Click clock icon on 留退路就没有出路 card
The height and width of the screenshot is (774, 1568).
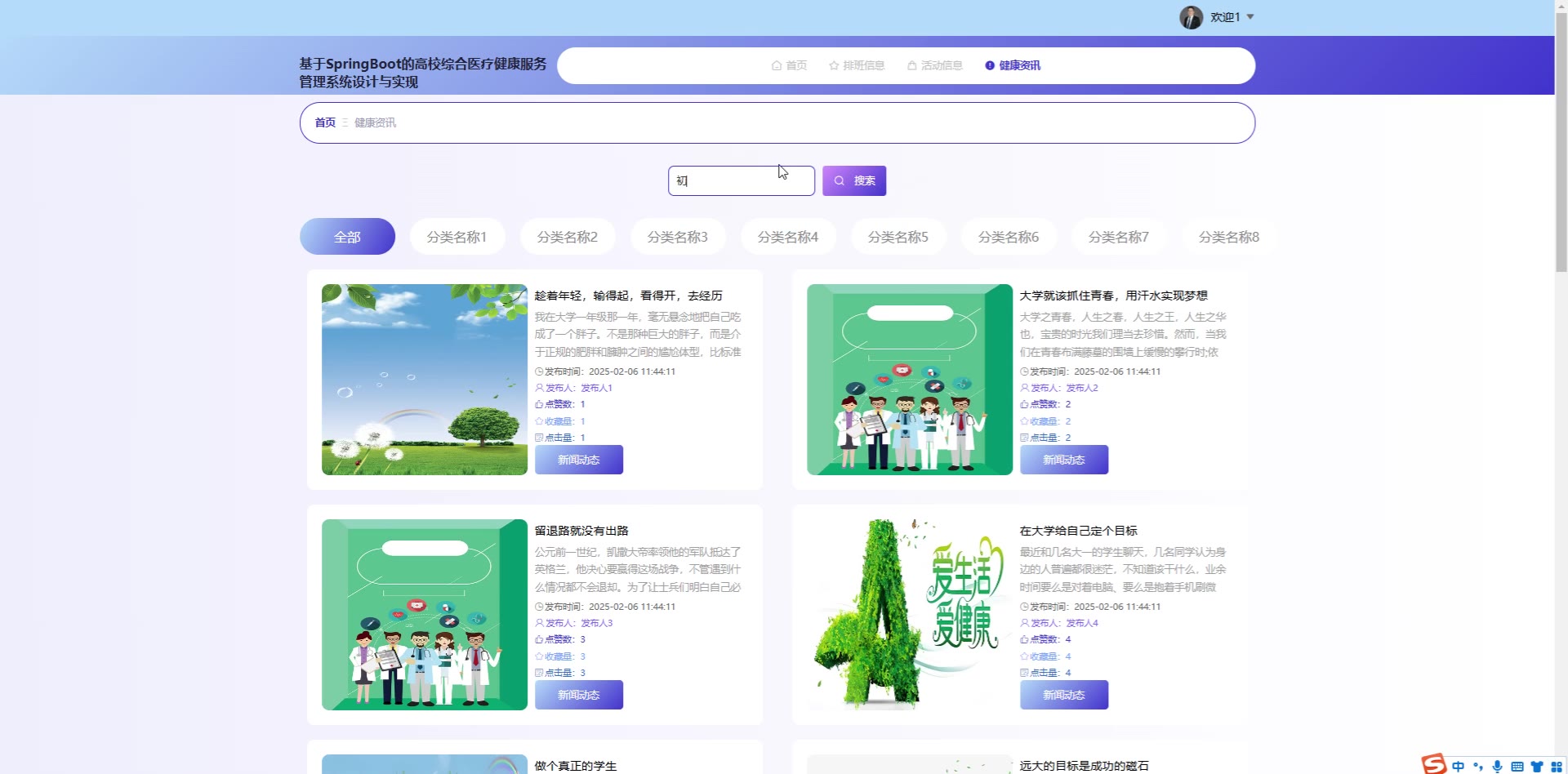click(x=539, y=607)
